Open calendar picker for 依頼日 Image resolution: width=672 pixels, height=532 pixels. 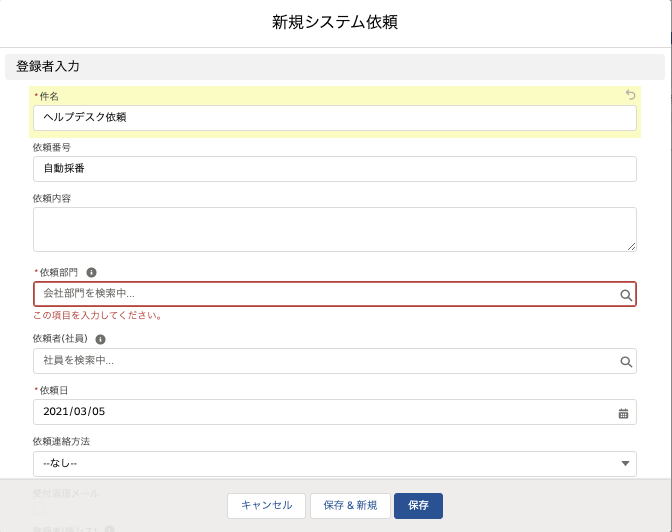pyautogui.click(x=623, y=413)
